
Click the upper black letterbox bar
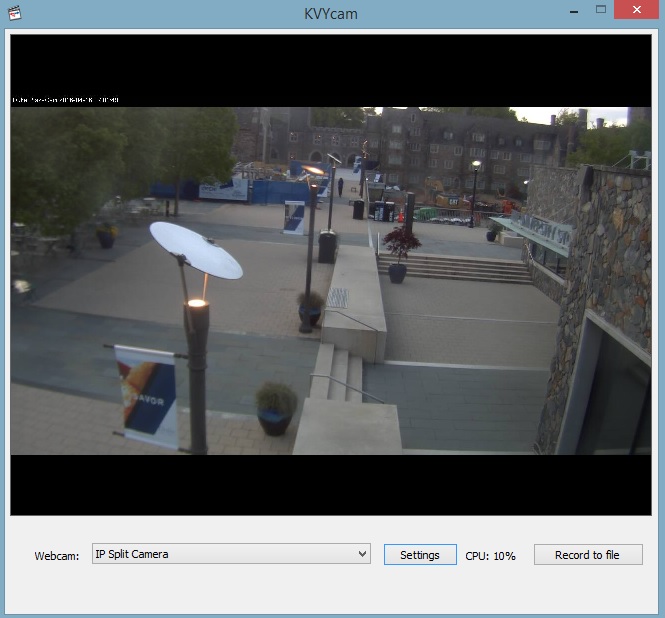pyautogui.click(x=330, y=65)
